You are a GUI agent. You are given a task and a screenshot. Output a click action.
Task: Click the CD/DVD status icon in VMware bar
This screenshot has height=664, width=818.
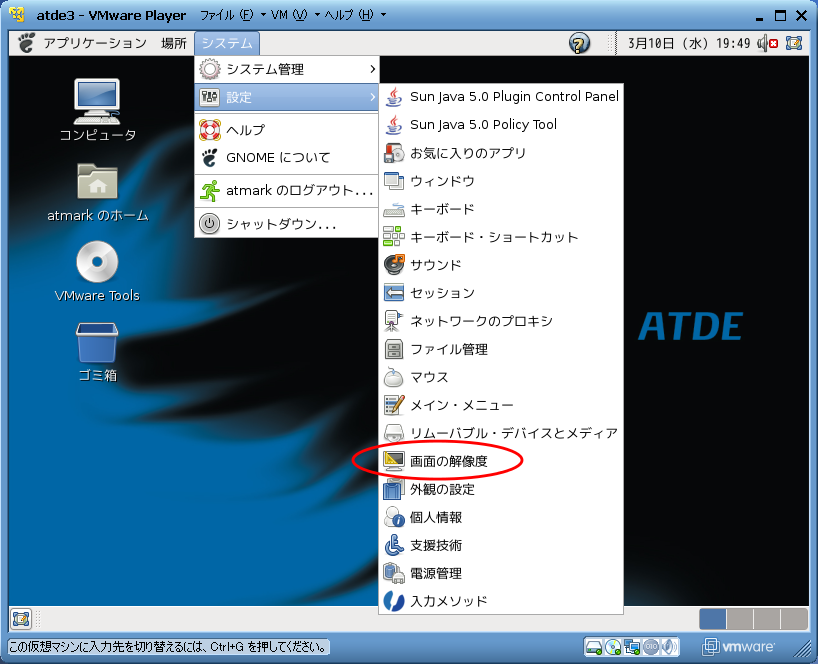pyautogui.click(x=613, y=647)
